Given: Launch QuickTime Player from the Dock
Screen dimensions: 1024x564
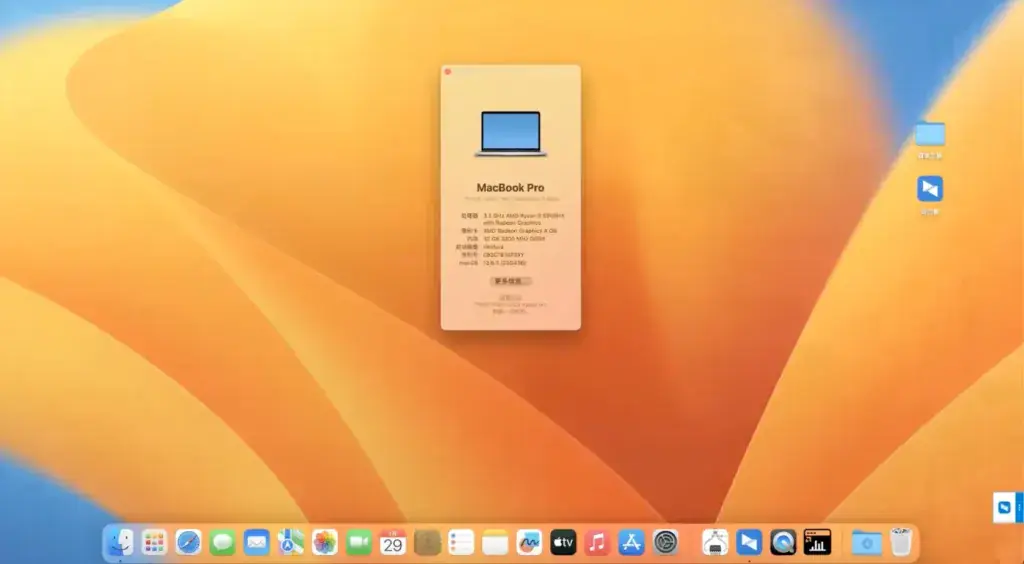Looking at the screenshot, I should click(783, 542).
